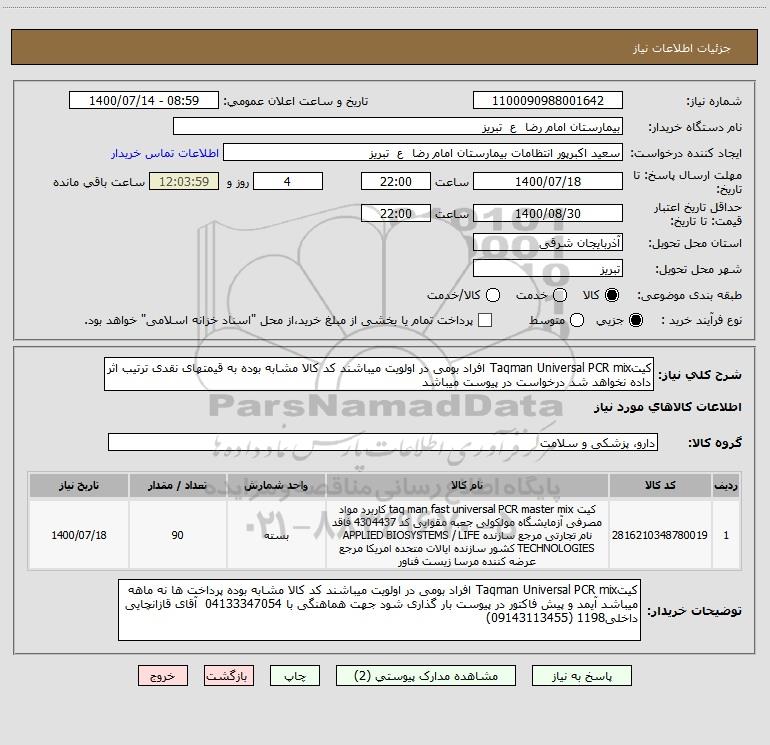Click the استان محل تحویل label
Viewport: 770px width, 745px height.
click(x=695, y=243)
